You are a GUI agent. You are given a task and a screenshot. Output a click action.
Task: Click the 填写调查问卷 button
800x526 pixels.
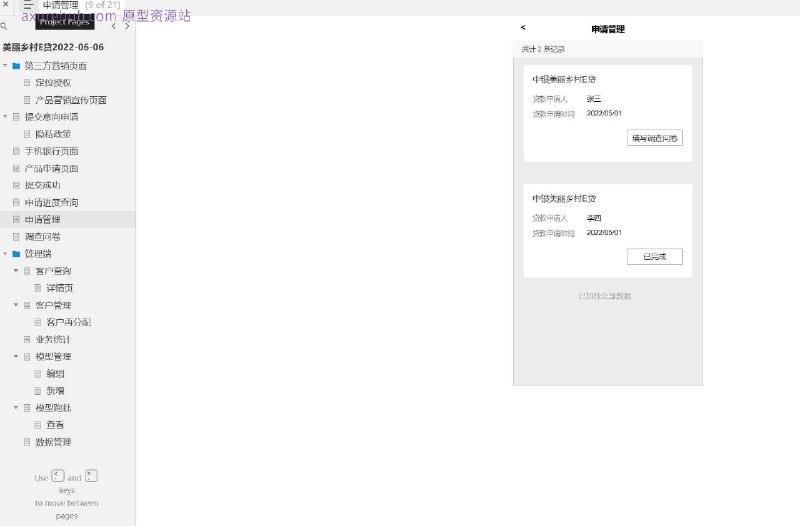(x=655, y=138)
